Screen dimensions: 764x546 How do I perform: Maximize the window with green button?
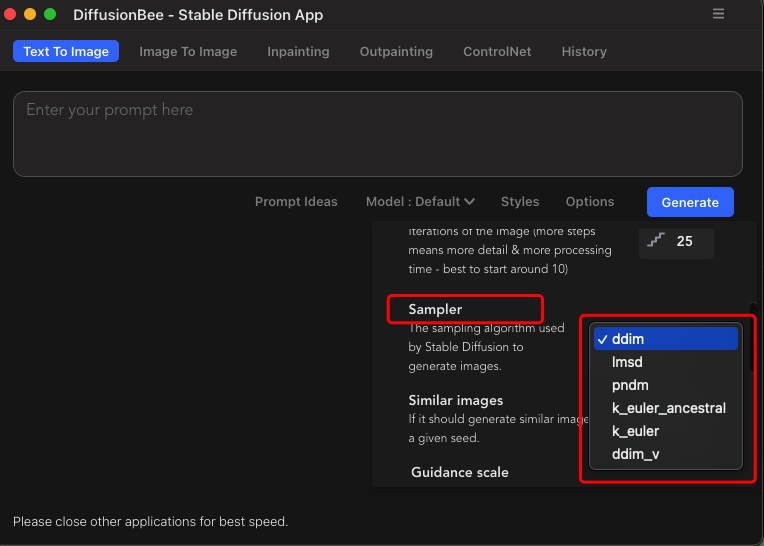click(50, 14)
